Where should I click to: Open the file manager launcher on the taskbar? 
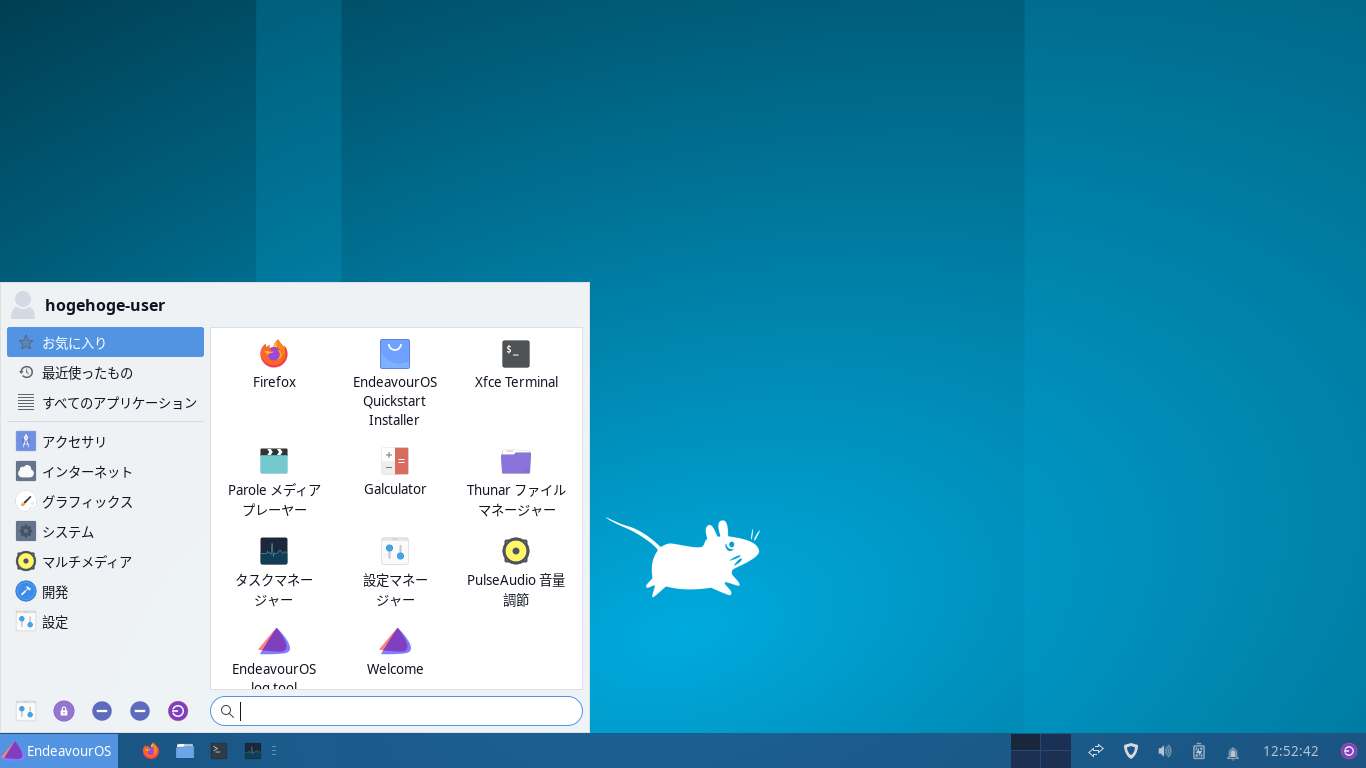pos(185,751)
